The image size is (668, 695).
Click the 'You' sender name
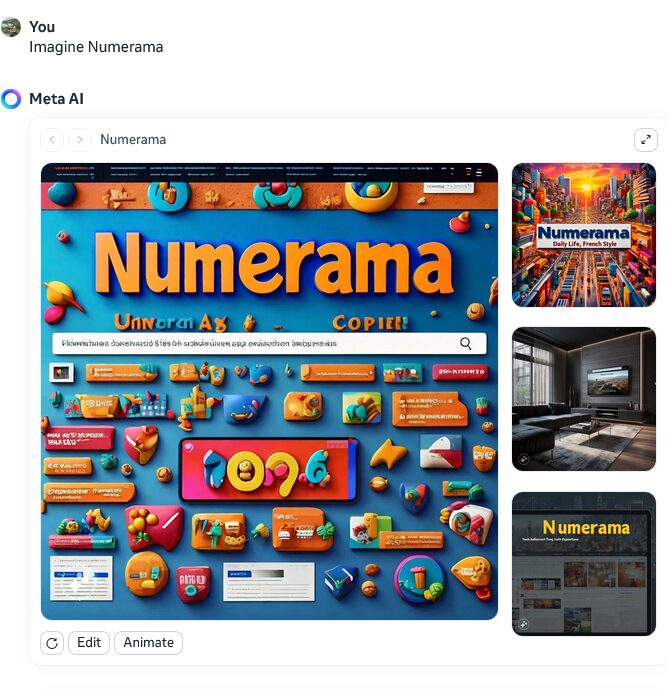(x=42, y=27)
